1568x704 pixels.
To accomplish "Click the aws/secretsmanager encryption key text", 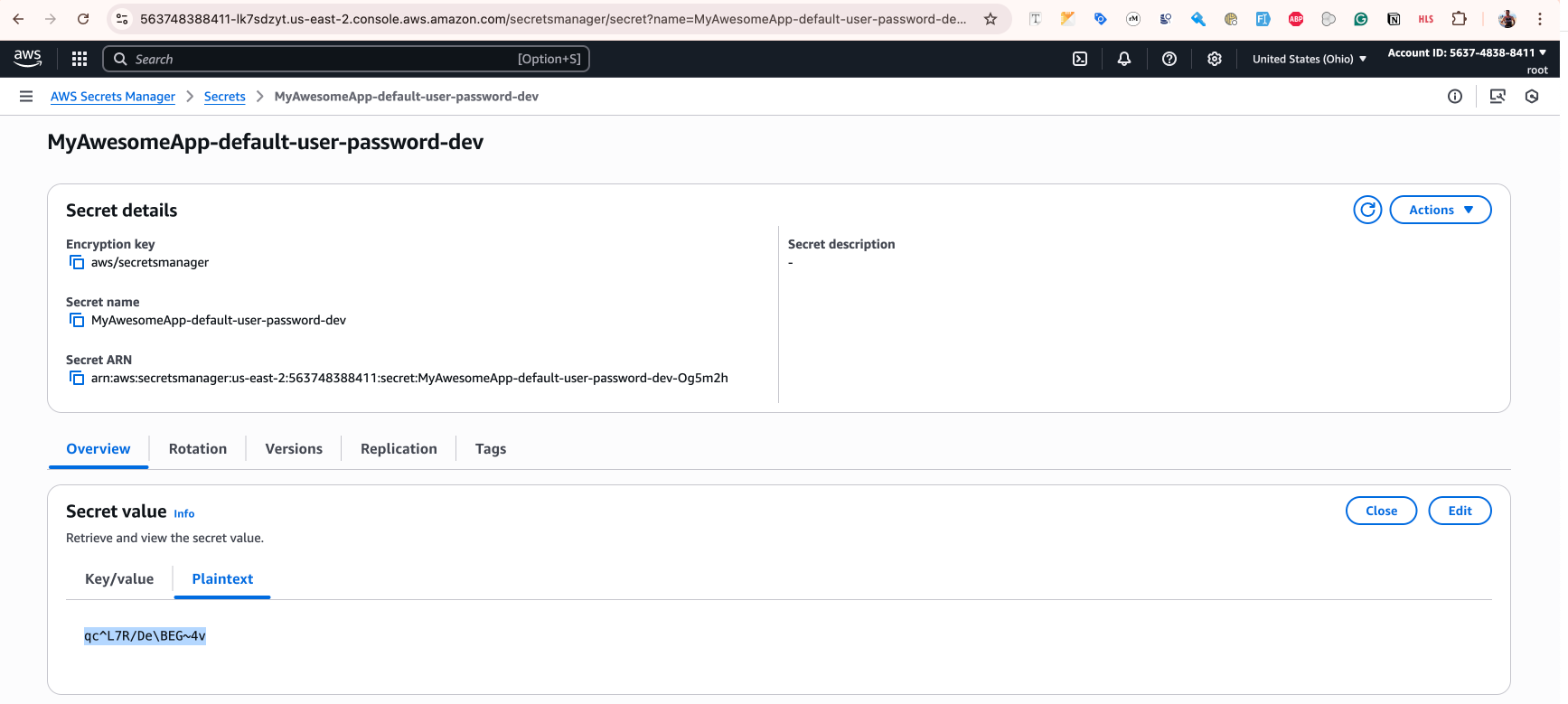I will coord(150,262).
